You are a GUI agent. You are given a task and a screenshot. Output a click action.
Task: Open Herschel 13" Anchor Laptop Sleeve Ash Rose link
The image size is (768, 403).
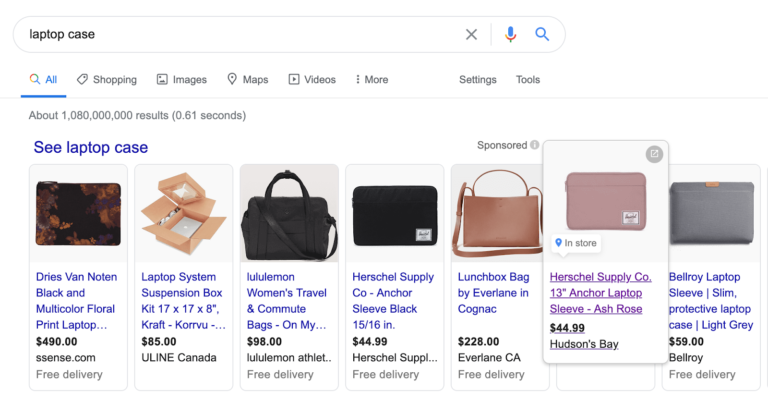pyautogui.click(x=600, y=293)
